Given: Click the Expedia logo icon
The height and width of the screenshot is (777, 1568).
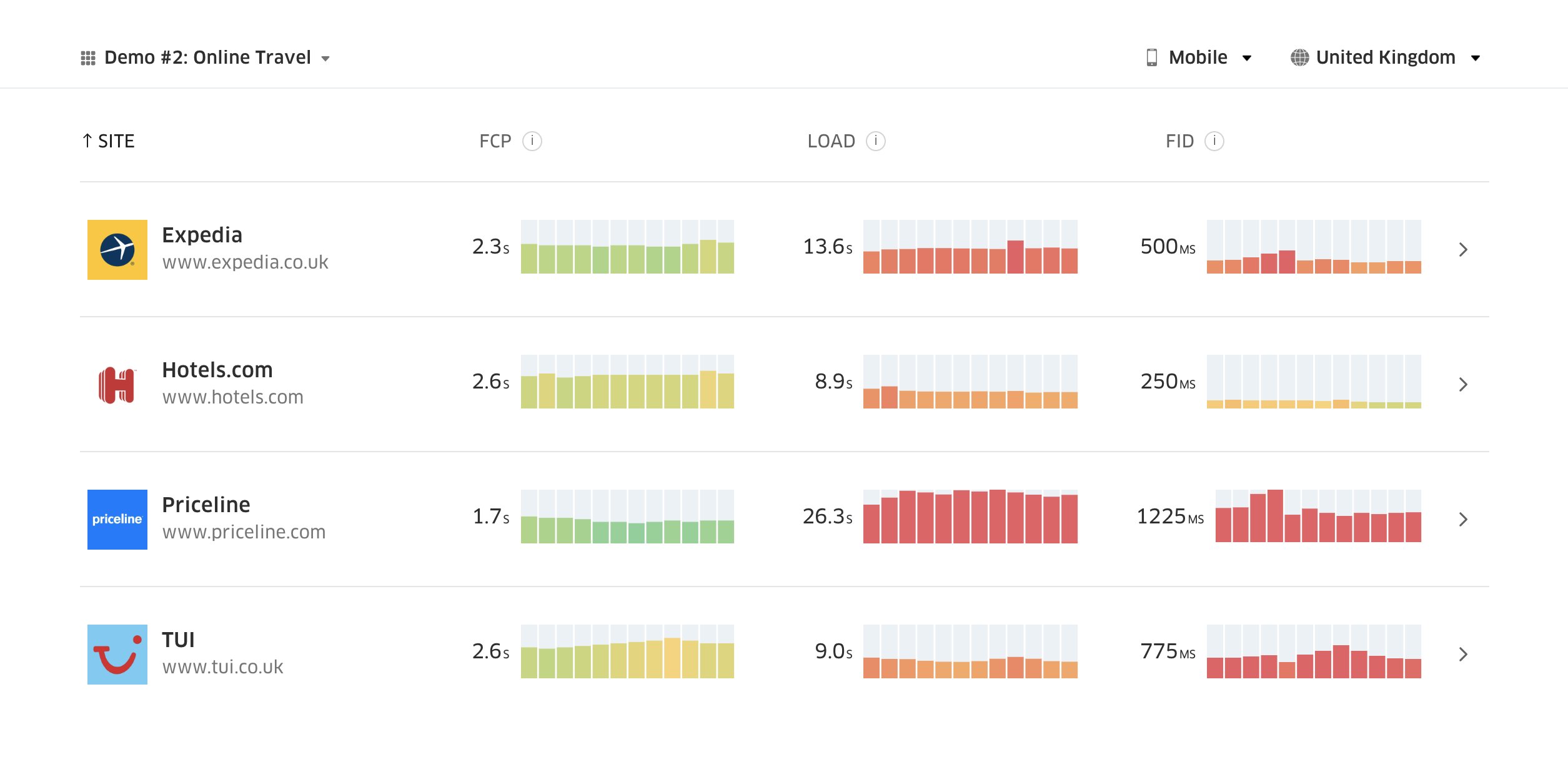Looking at the screenshot, I should 116,249.
